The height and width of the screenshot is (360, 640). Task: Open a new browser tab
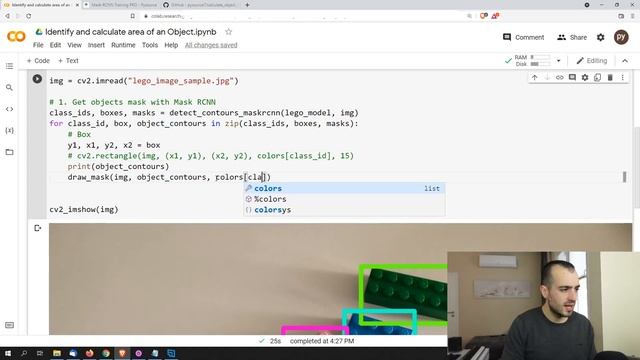point(247,5)
